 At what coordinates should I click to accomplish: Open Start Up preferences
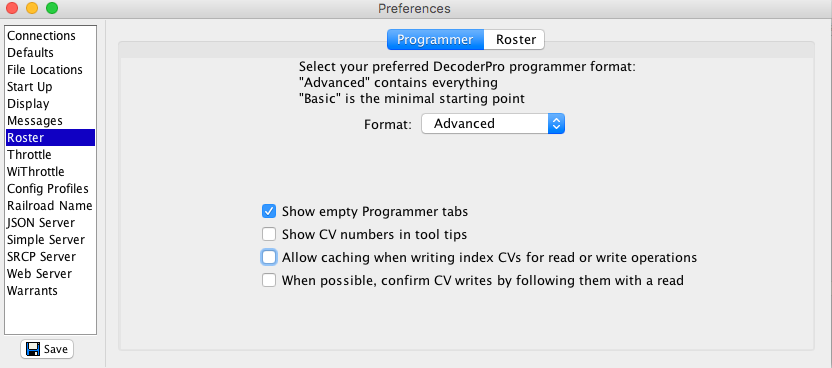(50, 86)
